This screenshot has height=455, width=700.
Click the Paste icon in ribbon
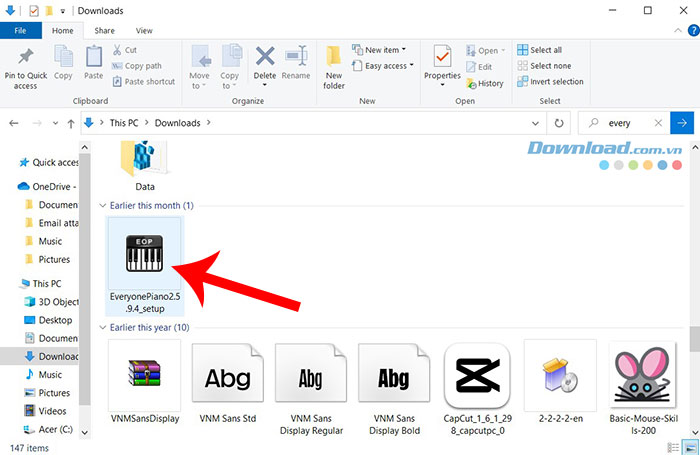[93, 60]
